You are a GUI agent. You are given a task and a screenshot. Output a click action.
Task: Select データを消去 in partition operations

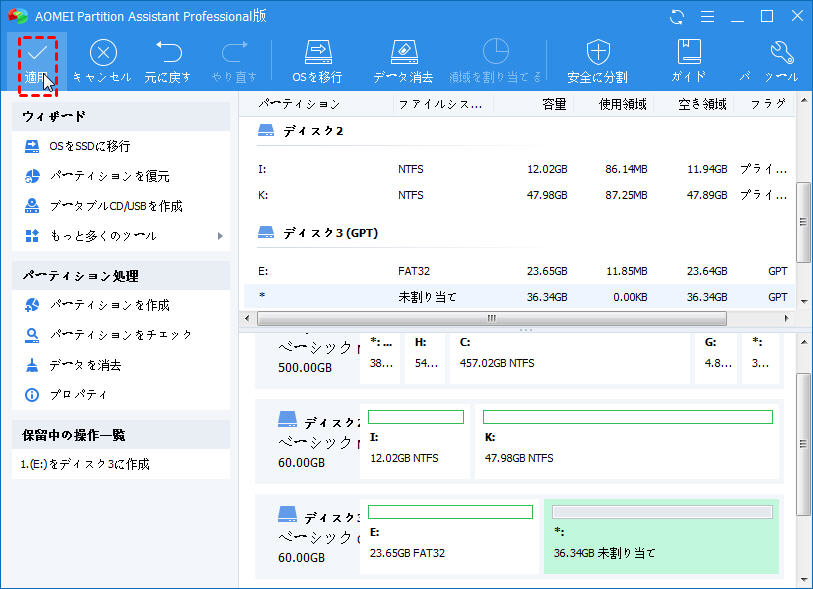(121, 366)
